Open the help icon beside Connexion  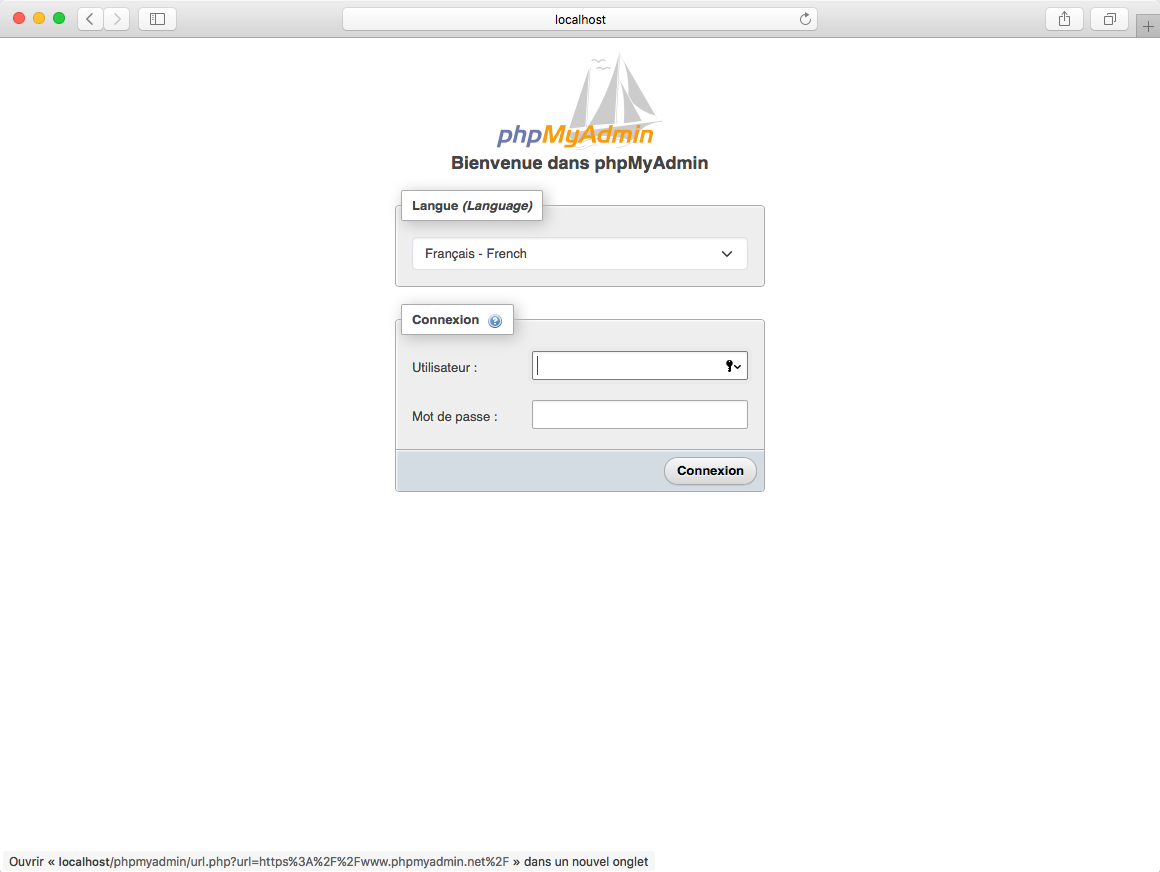[x=495, y=321]
